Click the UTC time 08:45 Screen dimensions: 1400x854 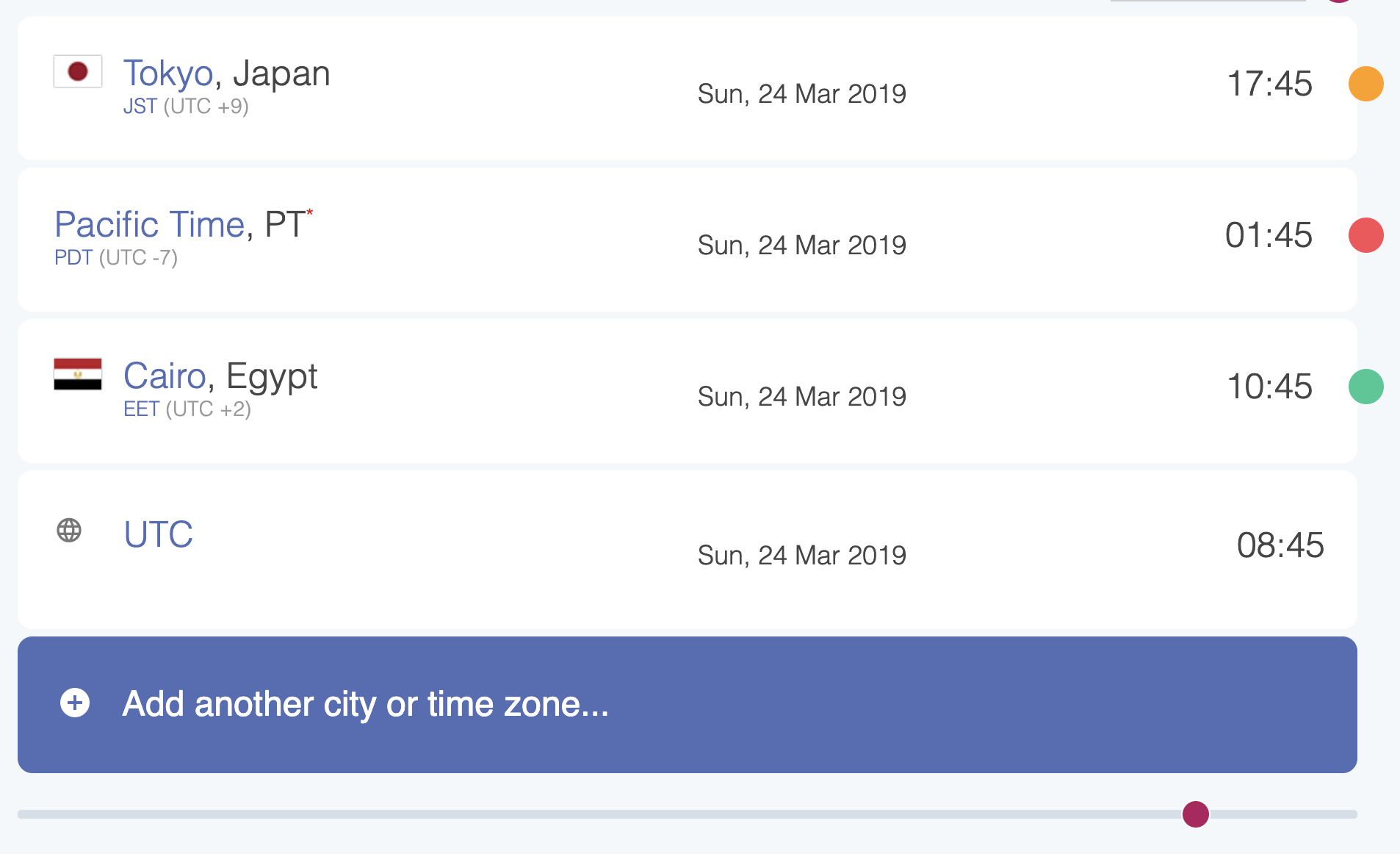1280,545
